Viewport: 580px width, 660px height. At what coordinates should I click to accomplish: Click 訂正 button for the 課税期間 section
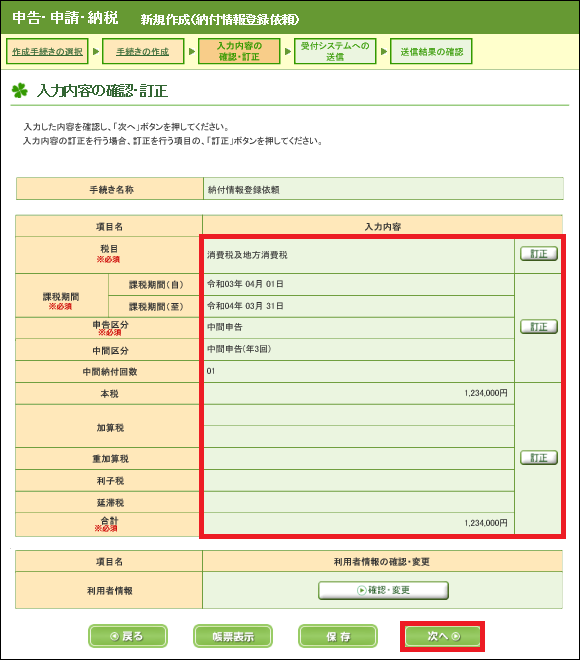tap(539, 327)
